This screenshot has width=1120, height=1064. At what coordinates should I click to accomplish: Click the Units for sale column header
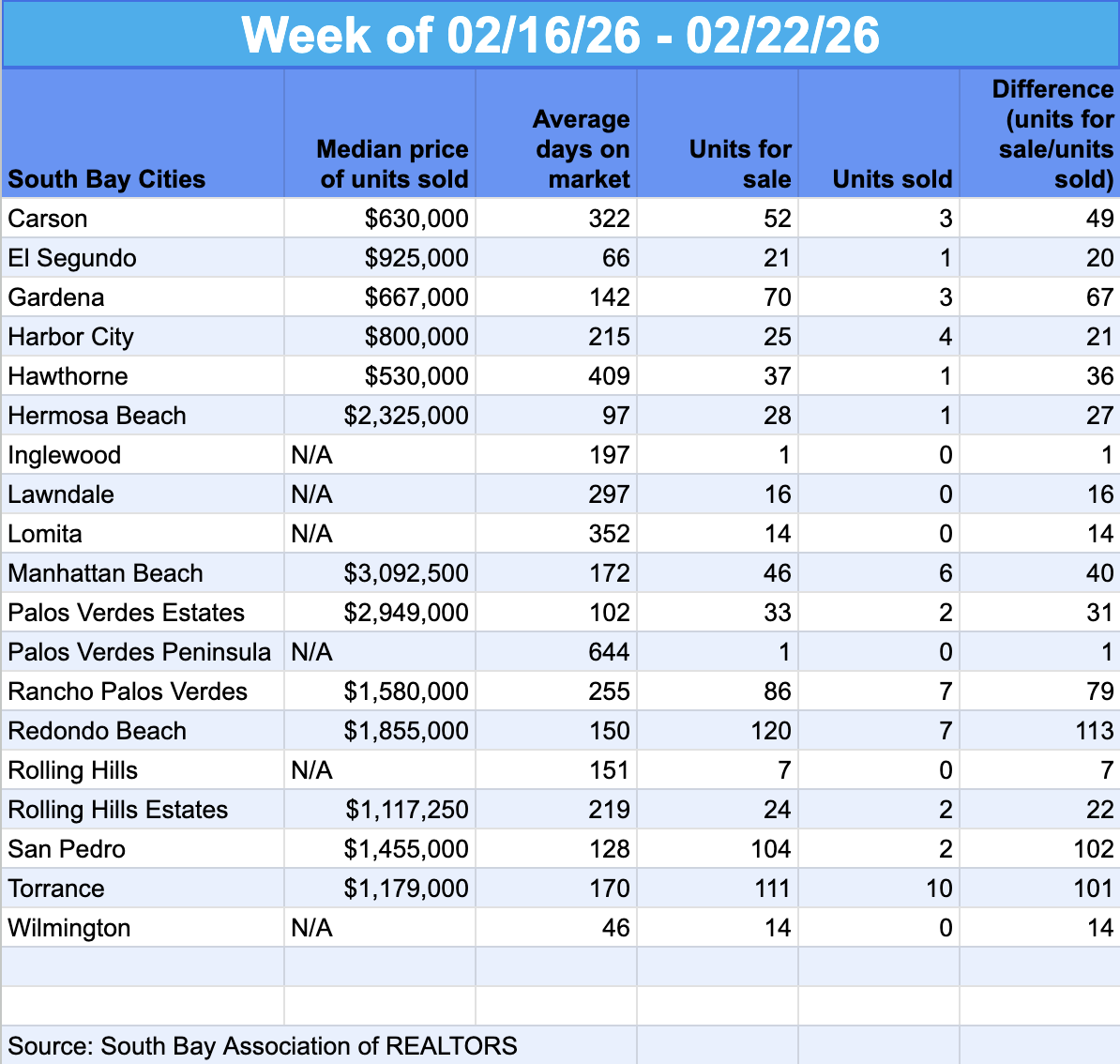click(739, 163)
